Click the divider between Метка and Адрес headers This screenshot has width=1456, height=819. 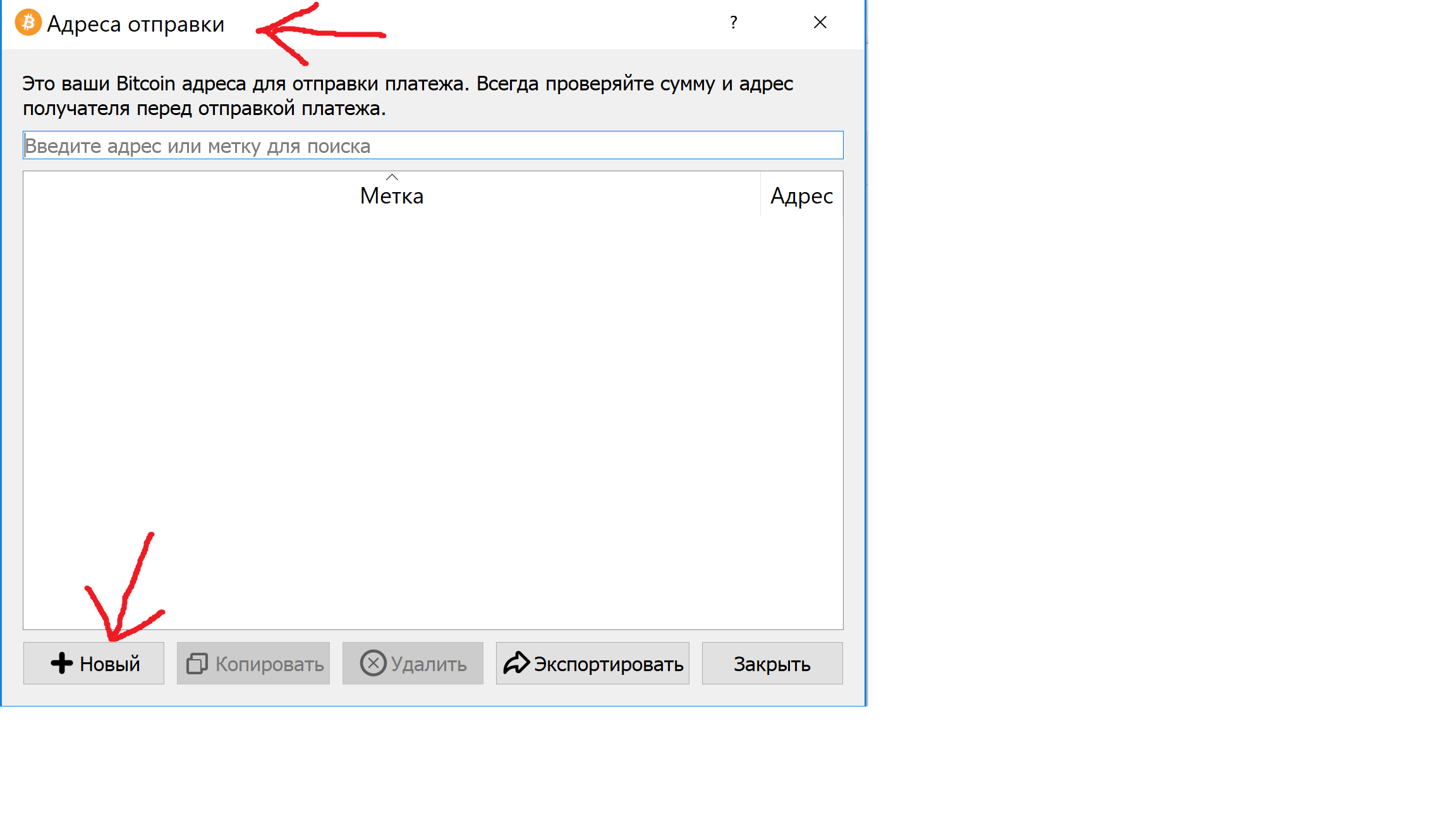(x=760, y=195)
